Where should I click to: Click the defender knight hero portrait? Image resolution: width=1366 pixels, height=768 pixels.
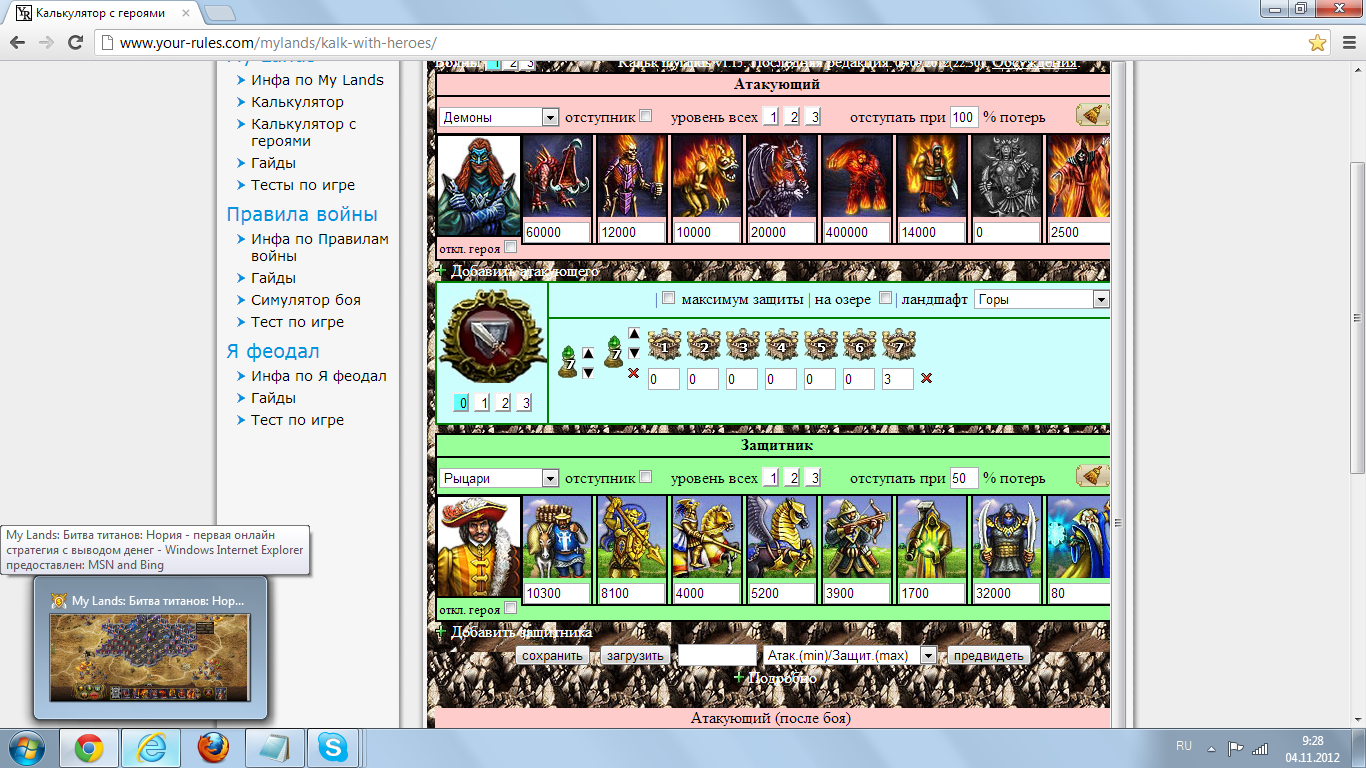479,548
